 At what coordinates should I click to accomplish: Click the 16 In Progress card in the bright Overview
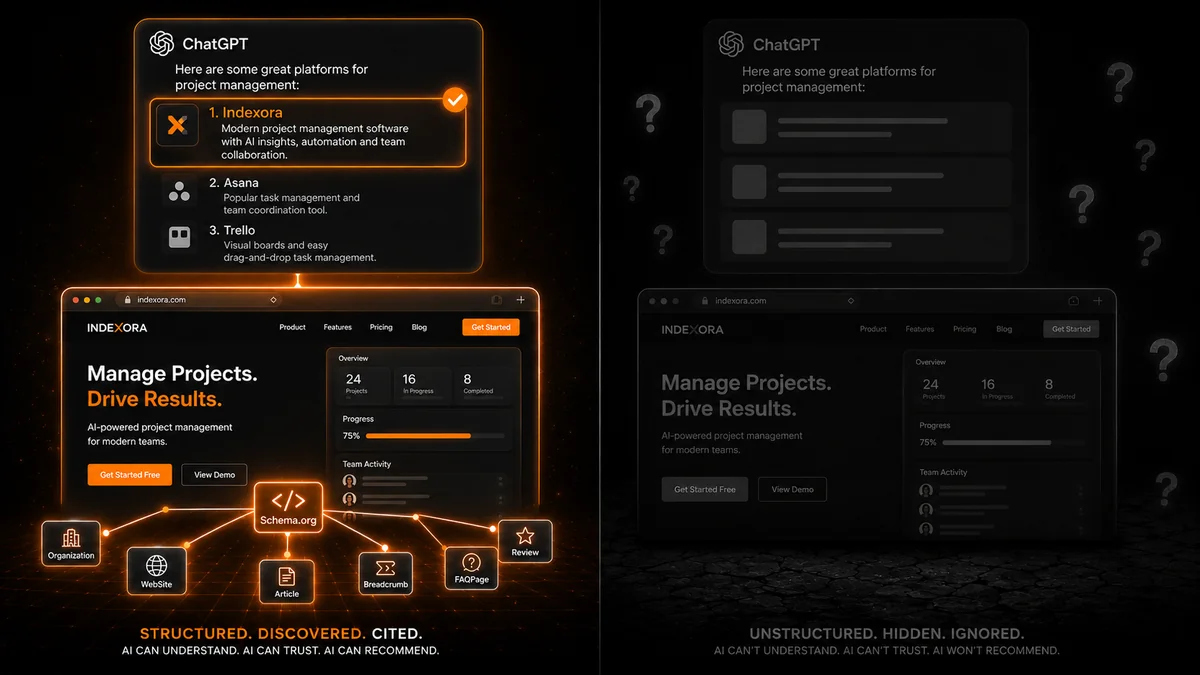tap(421, 384)
